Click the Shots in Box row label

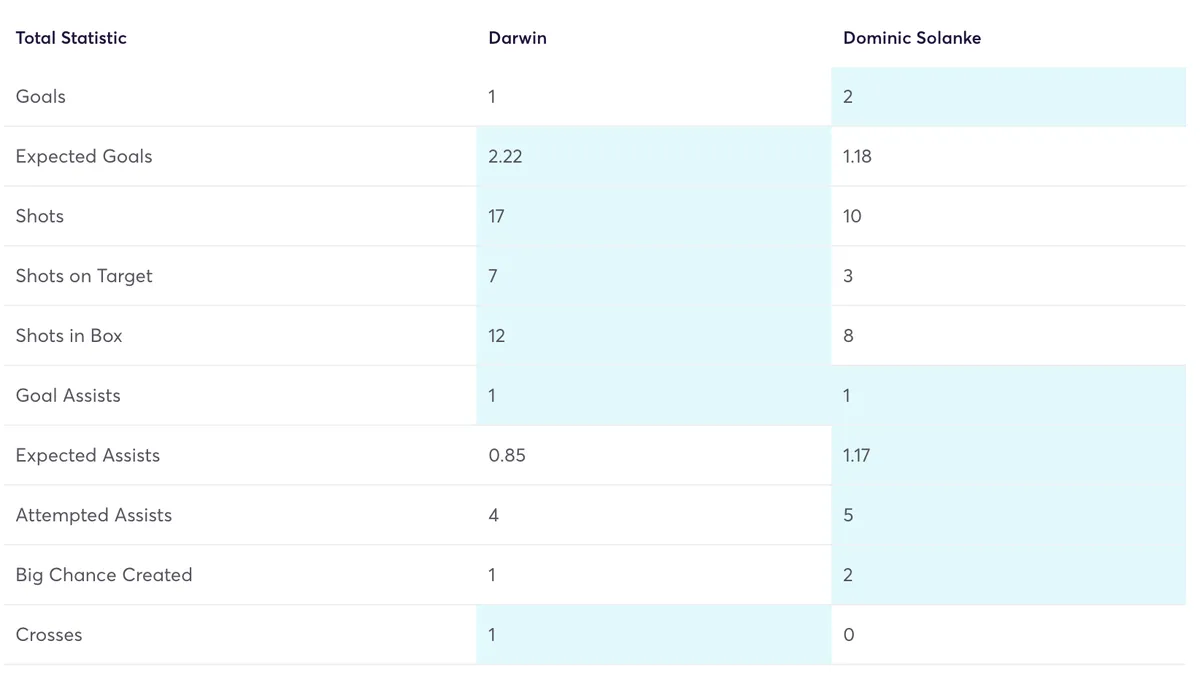point(69,336)
